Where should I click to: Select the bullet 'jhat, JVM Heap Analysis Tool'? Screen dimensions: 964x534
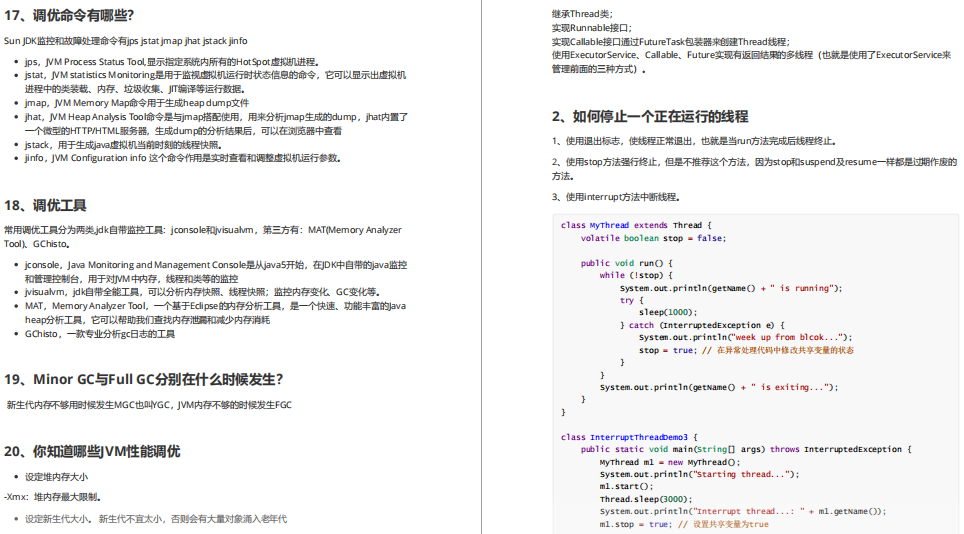pyautogui.click(x=216, y=124)
